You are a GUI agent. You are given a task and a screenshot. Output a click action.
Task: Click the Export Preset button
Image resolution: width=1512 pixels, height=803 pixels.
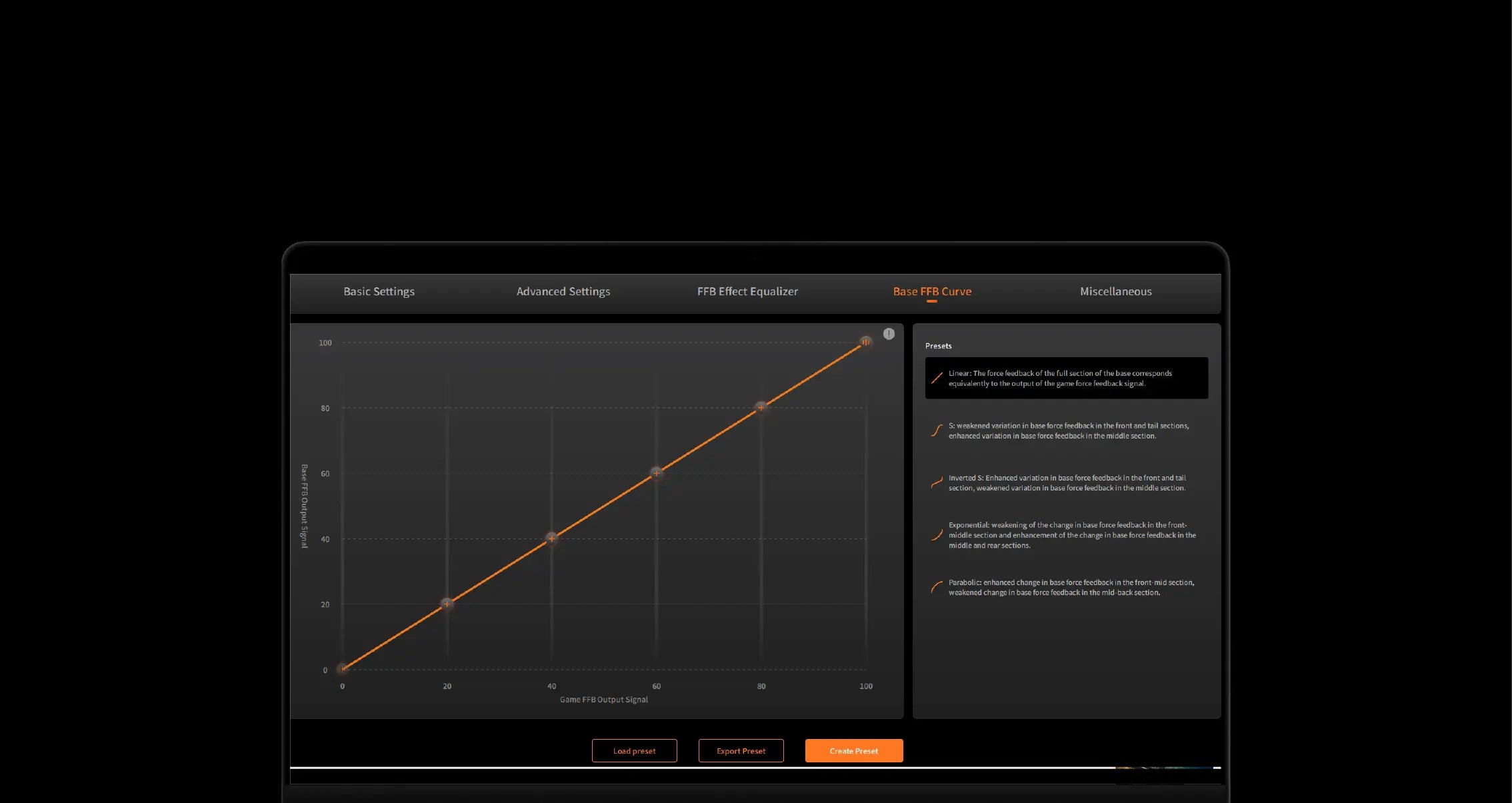741,750
